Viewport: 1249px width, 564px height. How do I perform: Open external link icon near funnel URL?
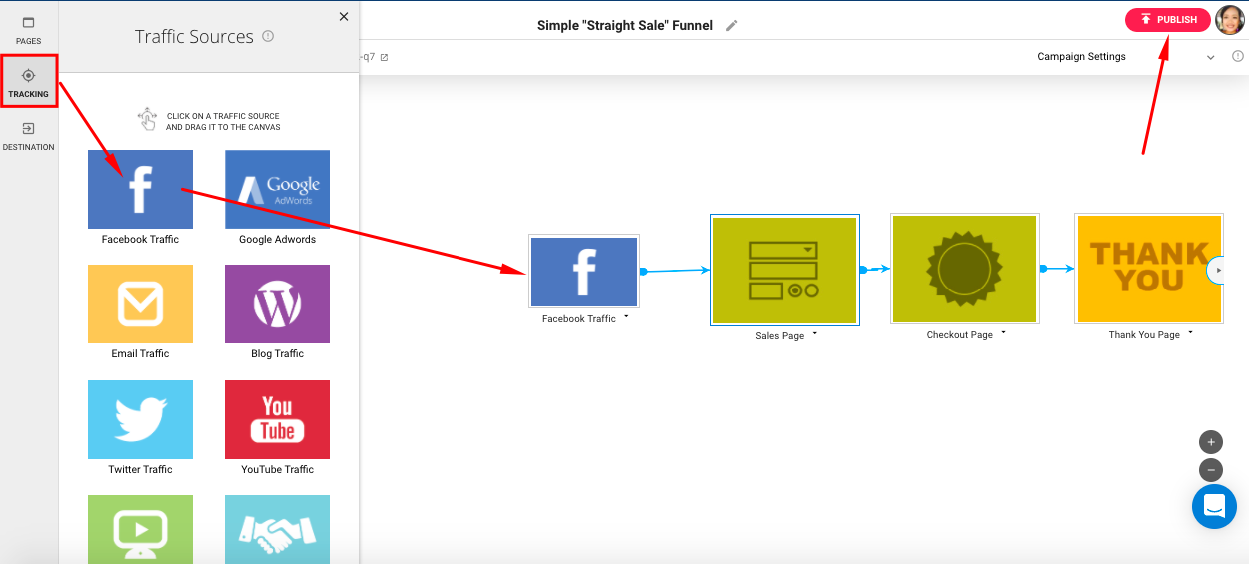(x=384, y=57)
